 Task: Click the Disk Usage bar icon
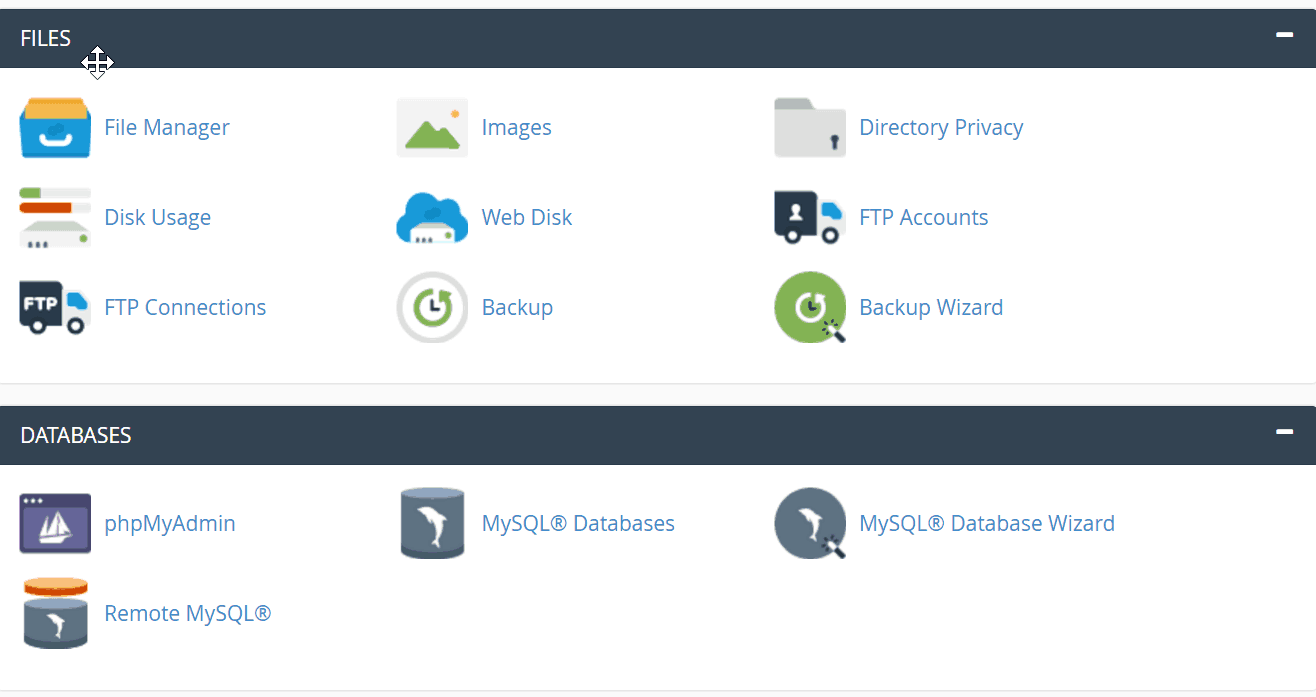click(x=55, y=217)
